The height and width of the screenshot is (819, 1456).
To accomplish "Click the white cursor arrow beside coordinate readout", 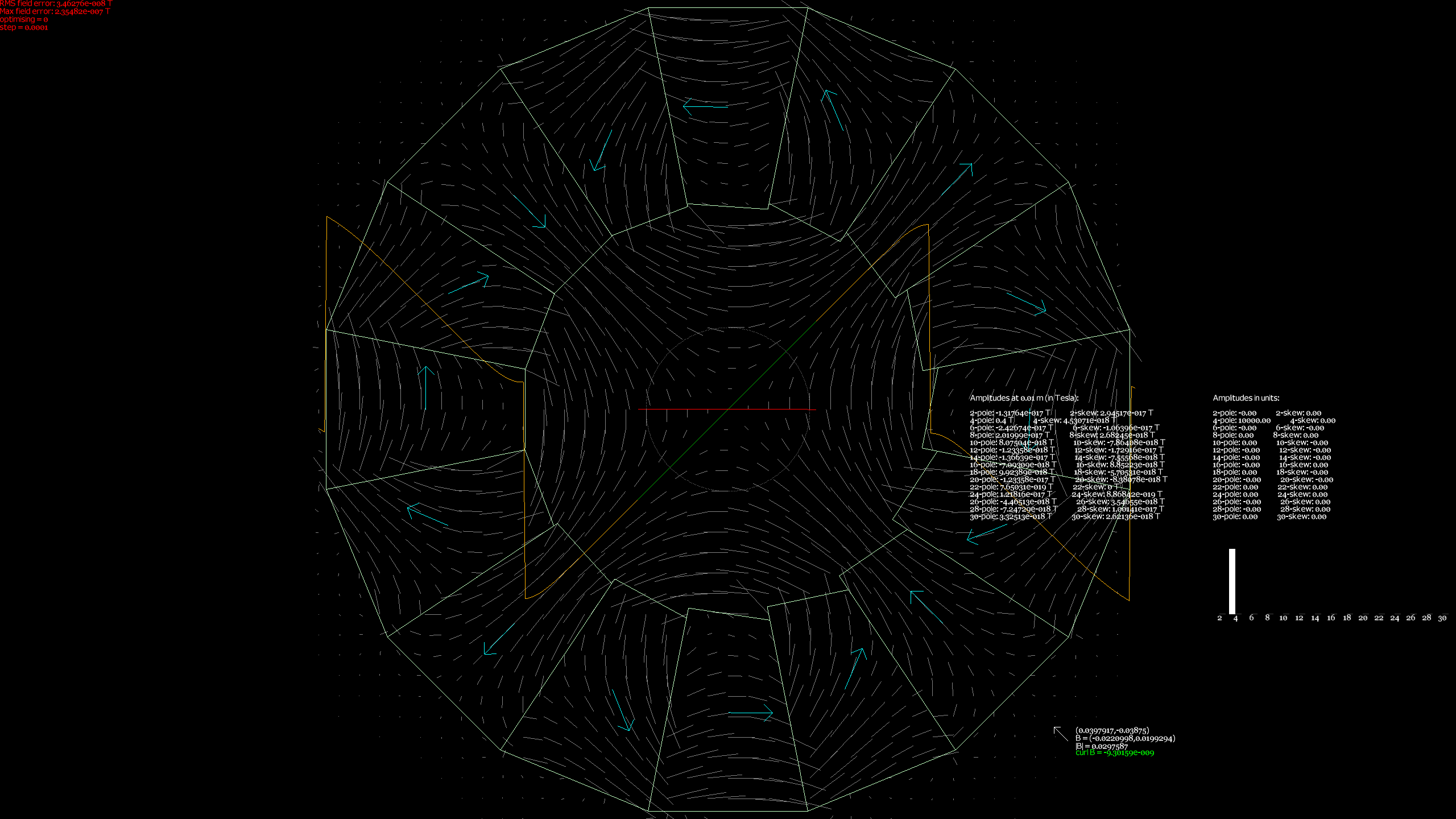I will (x=1060, y=734).
